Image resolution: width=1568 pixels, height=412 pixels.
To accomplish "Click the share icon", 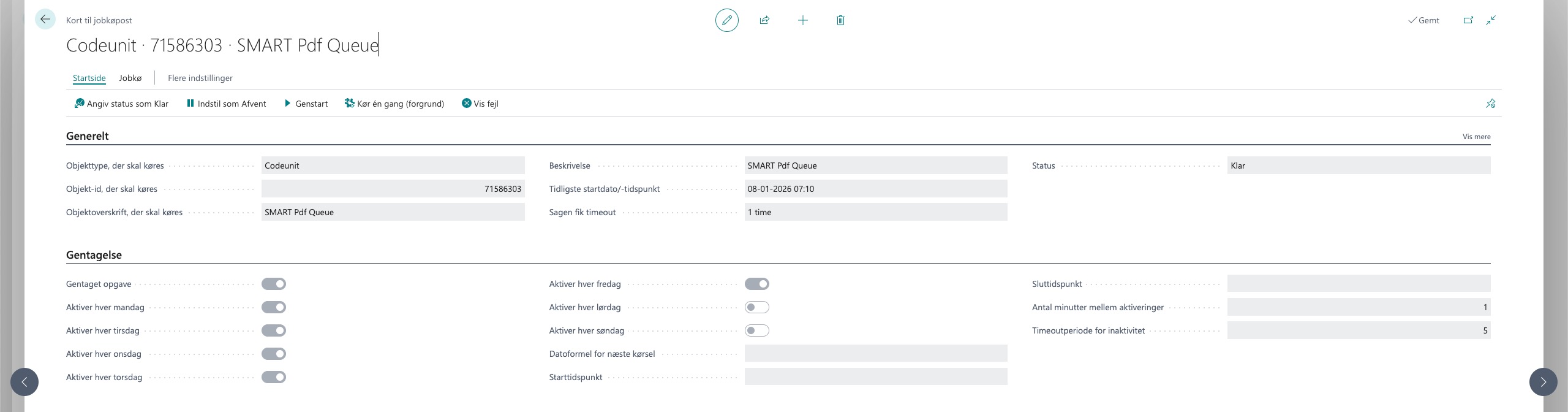I will click(764, 20).
